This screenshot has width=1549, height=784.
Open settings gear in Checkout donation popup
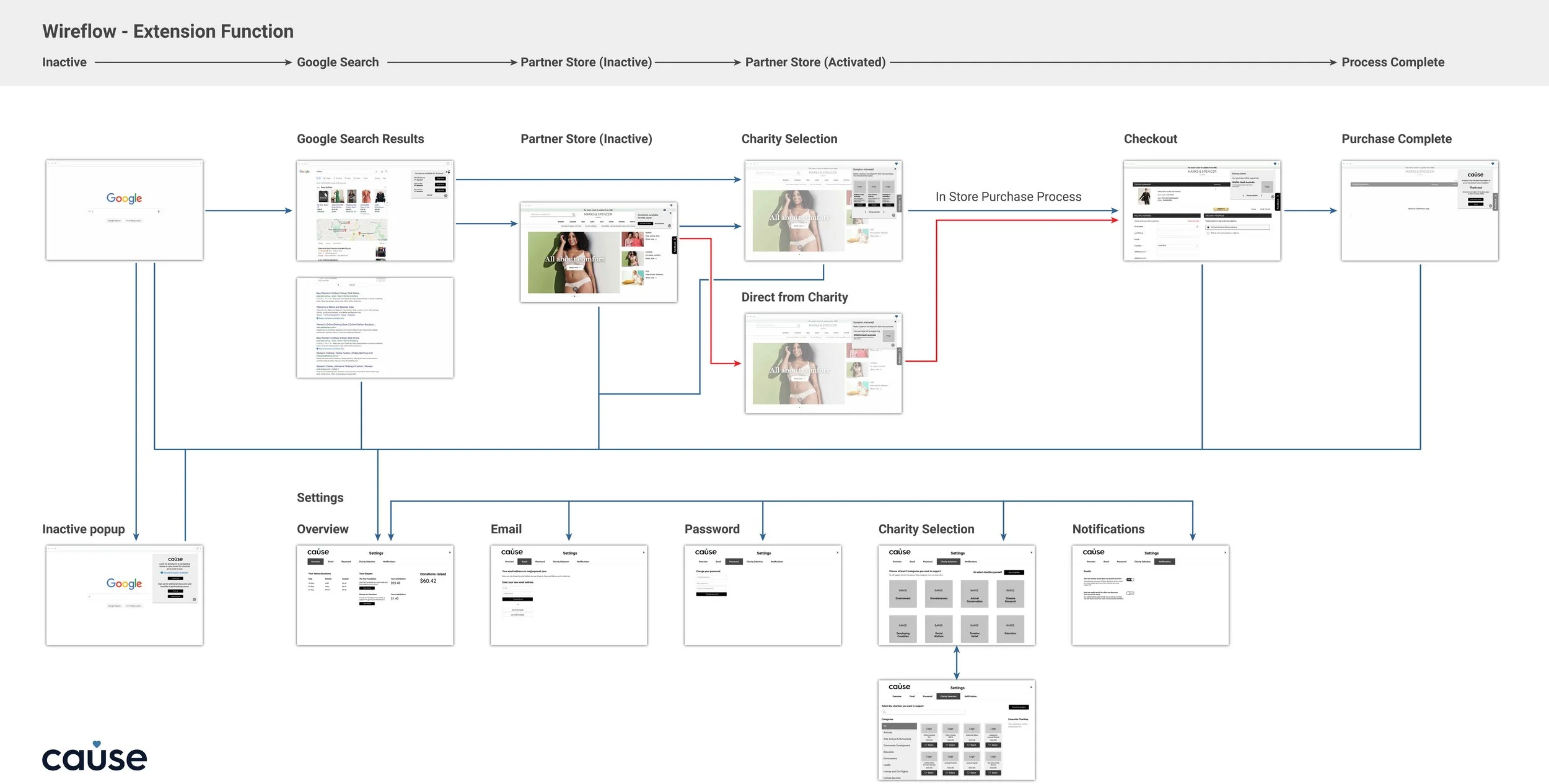1273,196
